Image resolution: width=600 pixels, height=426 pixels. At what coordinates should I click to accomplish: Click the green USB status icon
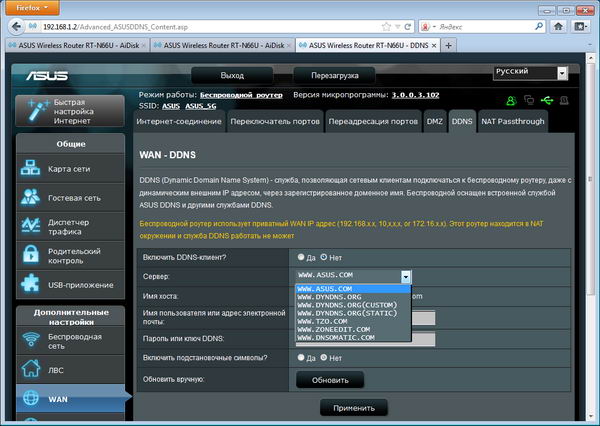point(547,100)
